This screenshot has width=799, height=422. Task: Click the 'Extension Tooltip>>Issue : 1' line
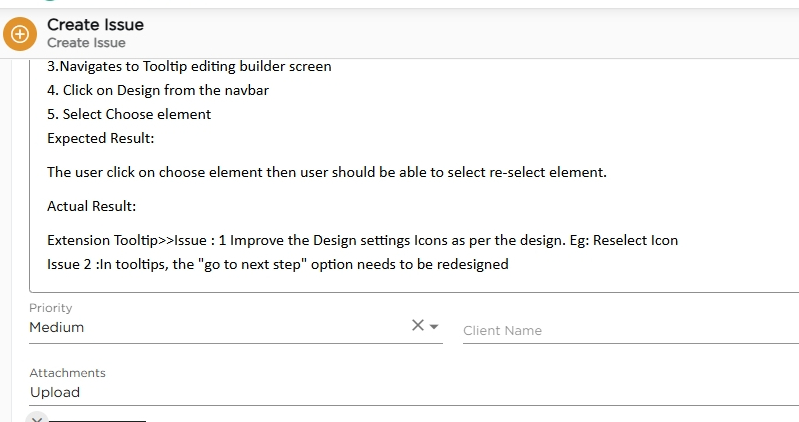pyautogui.click(x=362, y=241)
